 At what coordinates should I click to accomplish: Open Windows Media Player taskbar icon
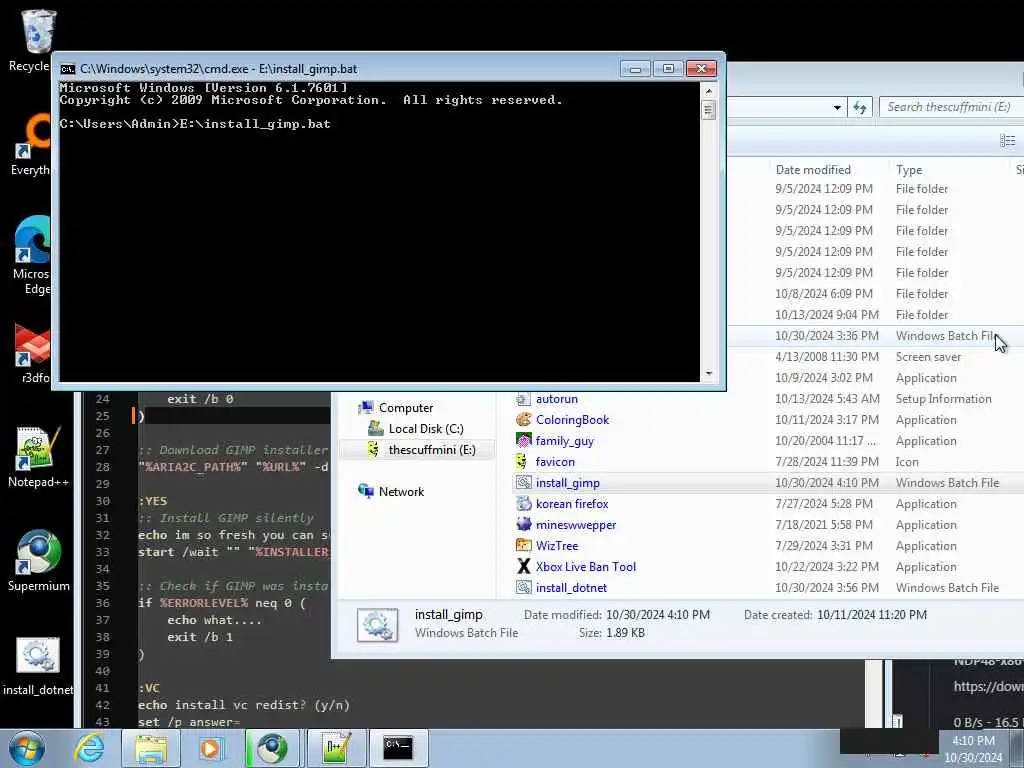point(211,748)
